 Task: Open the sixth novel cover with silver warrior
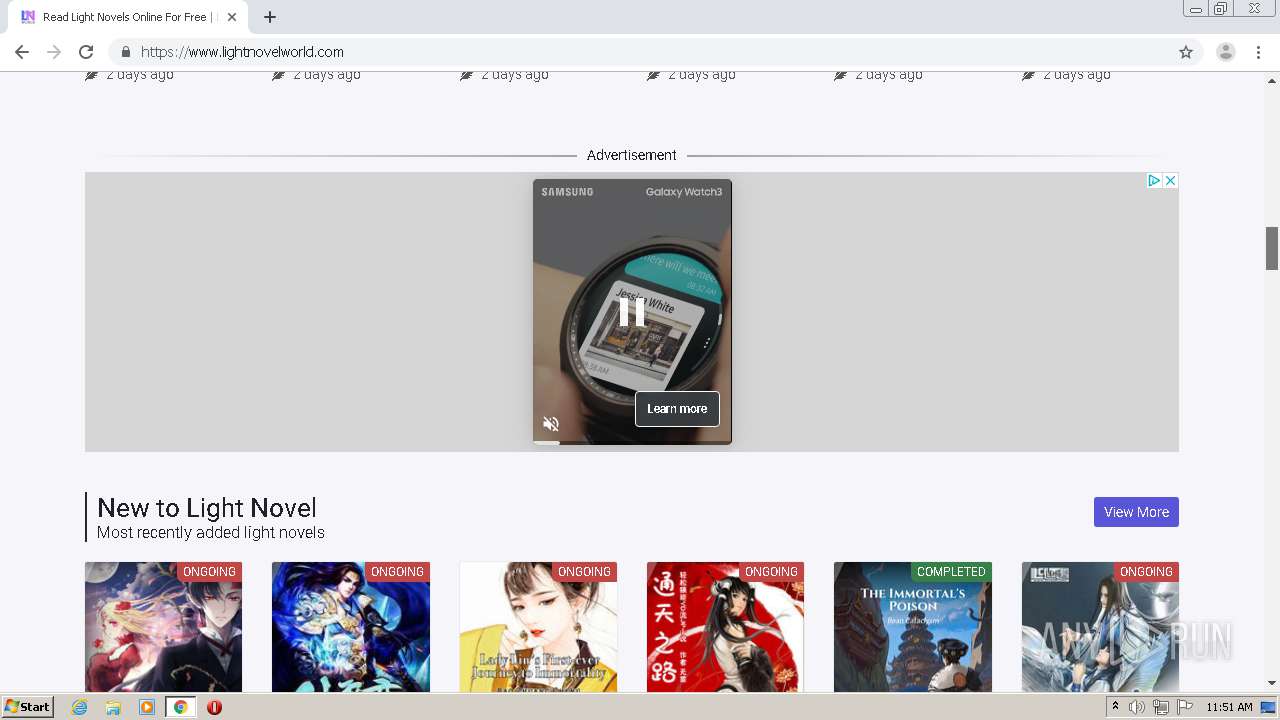[x=1100, y=627]
